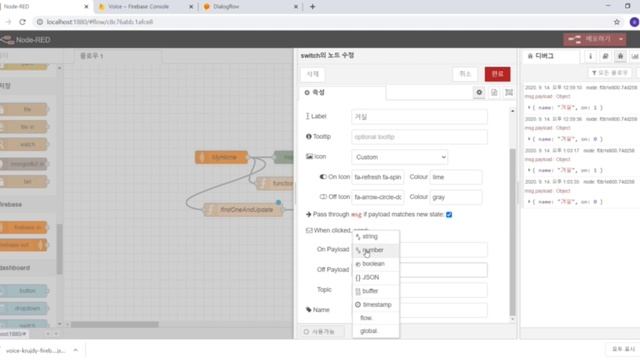Click the new tab plus icon
This screenshot has height=360, width=640.
312,7
